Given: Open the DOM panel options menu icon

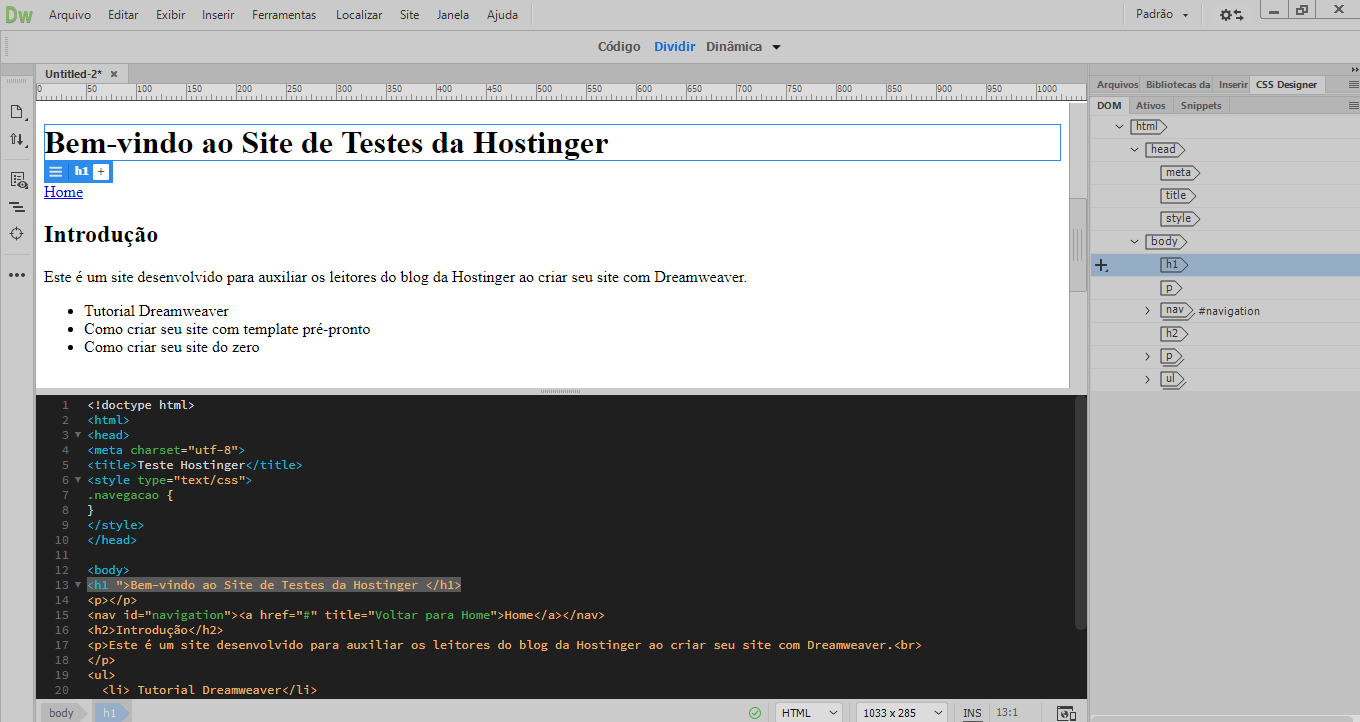Looking at the screenshot, I should [1353, 105].
